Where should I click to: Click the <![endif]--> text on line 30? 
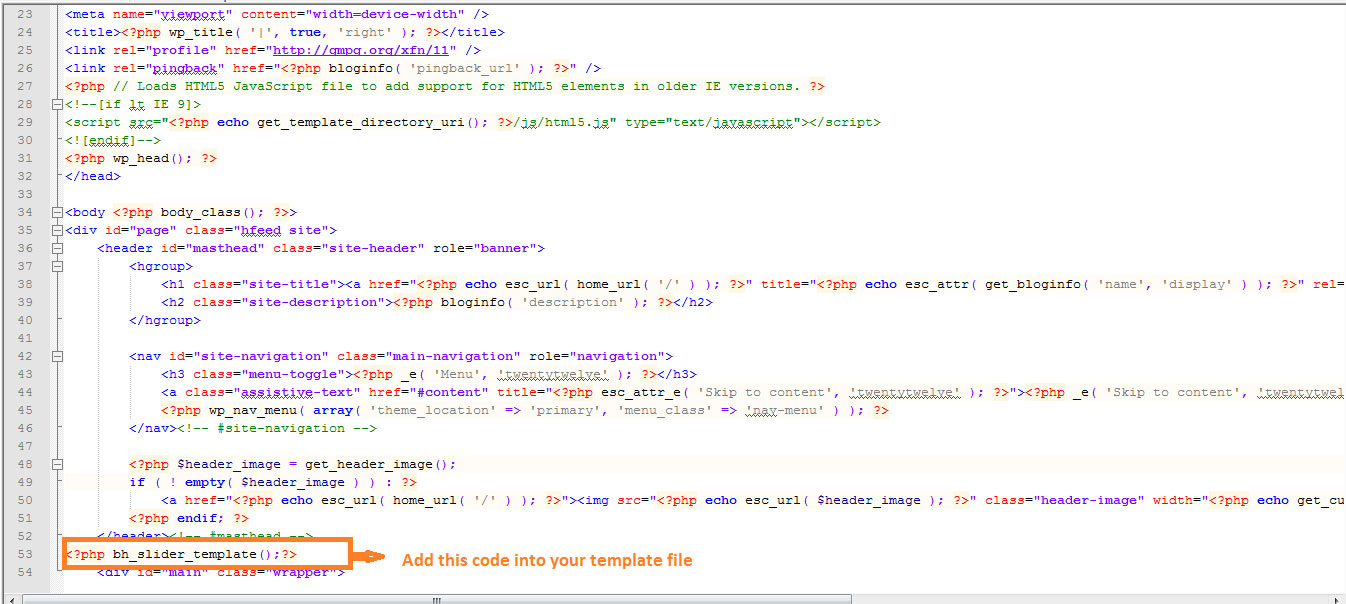113,140
